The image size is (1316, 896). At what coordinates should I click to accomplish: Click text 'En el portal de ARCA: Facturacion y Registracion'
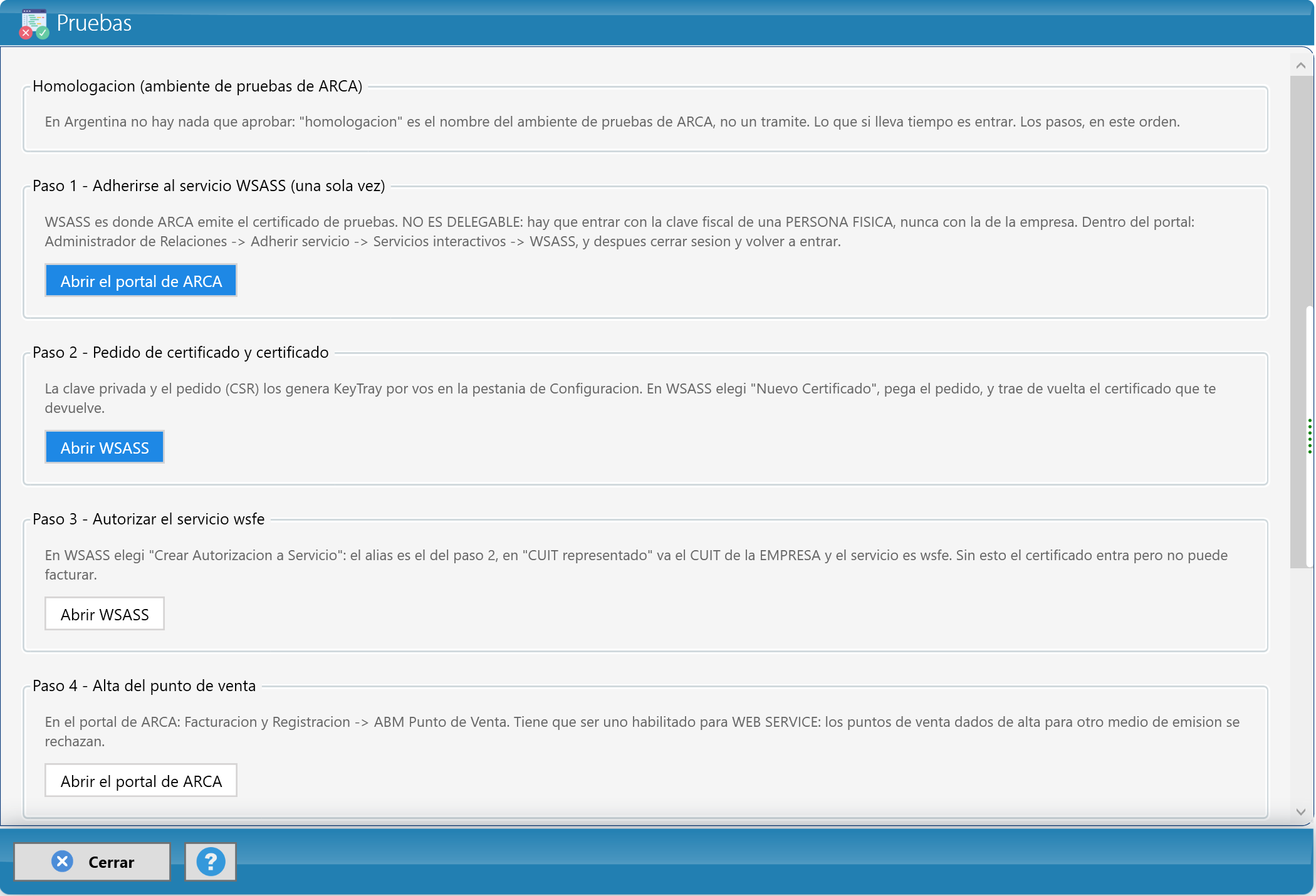point(197,722)
